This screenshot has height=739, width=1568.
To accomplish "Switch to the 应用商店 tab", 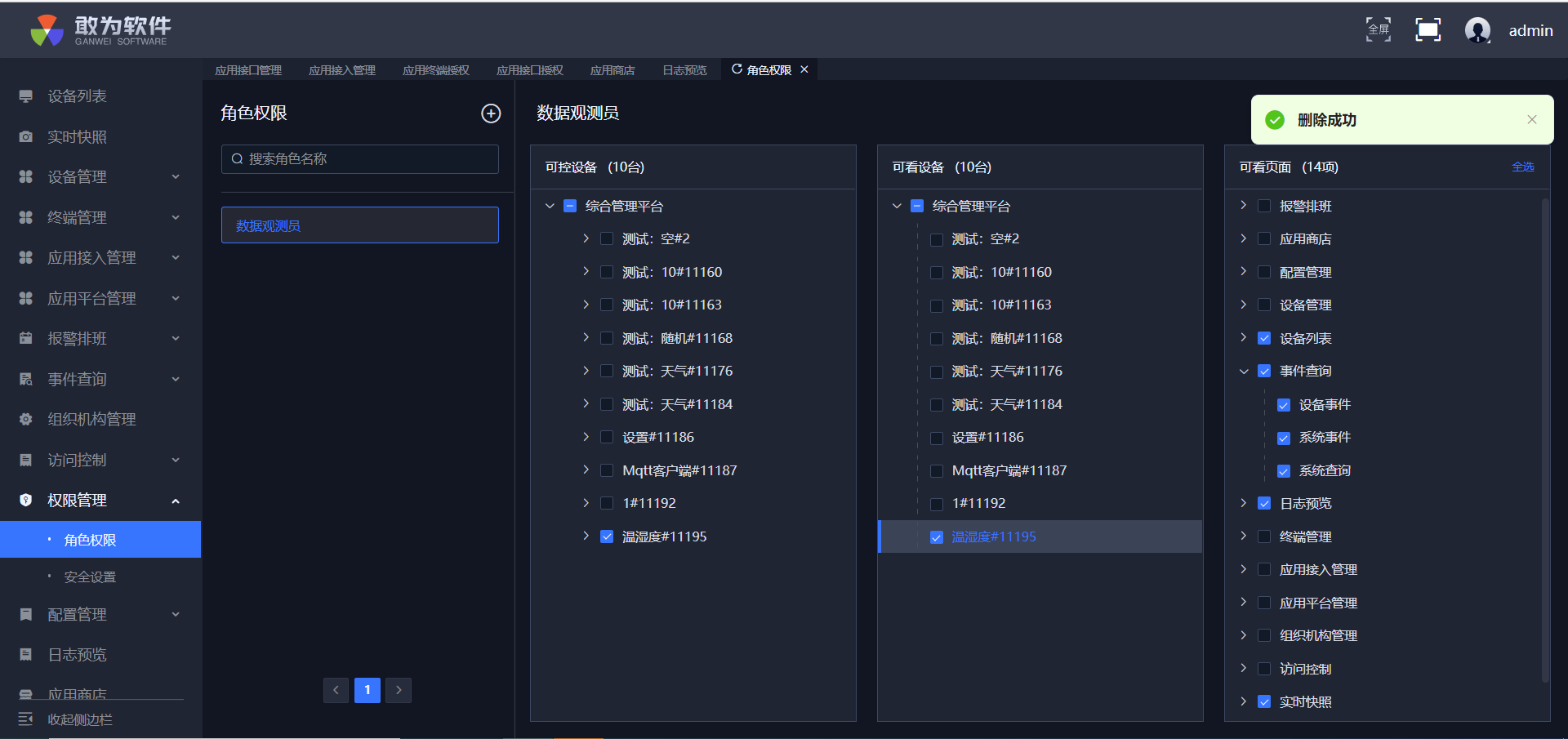I will 612,70.
